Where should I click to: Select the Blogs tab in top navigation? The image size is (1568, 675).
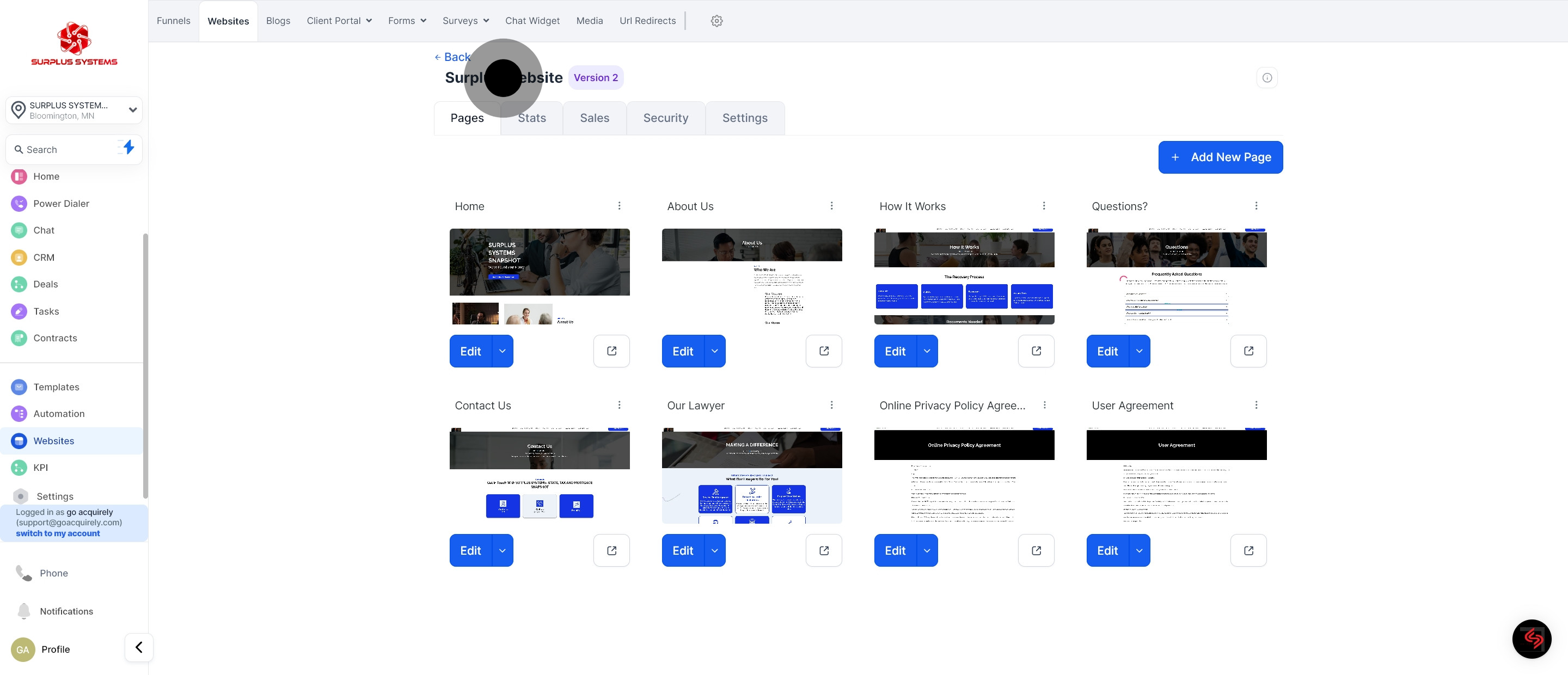pos(278,21)
